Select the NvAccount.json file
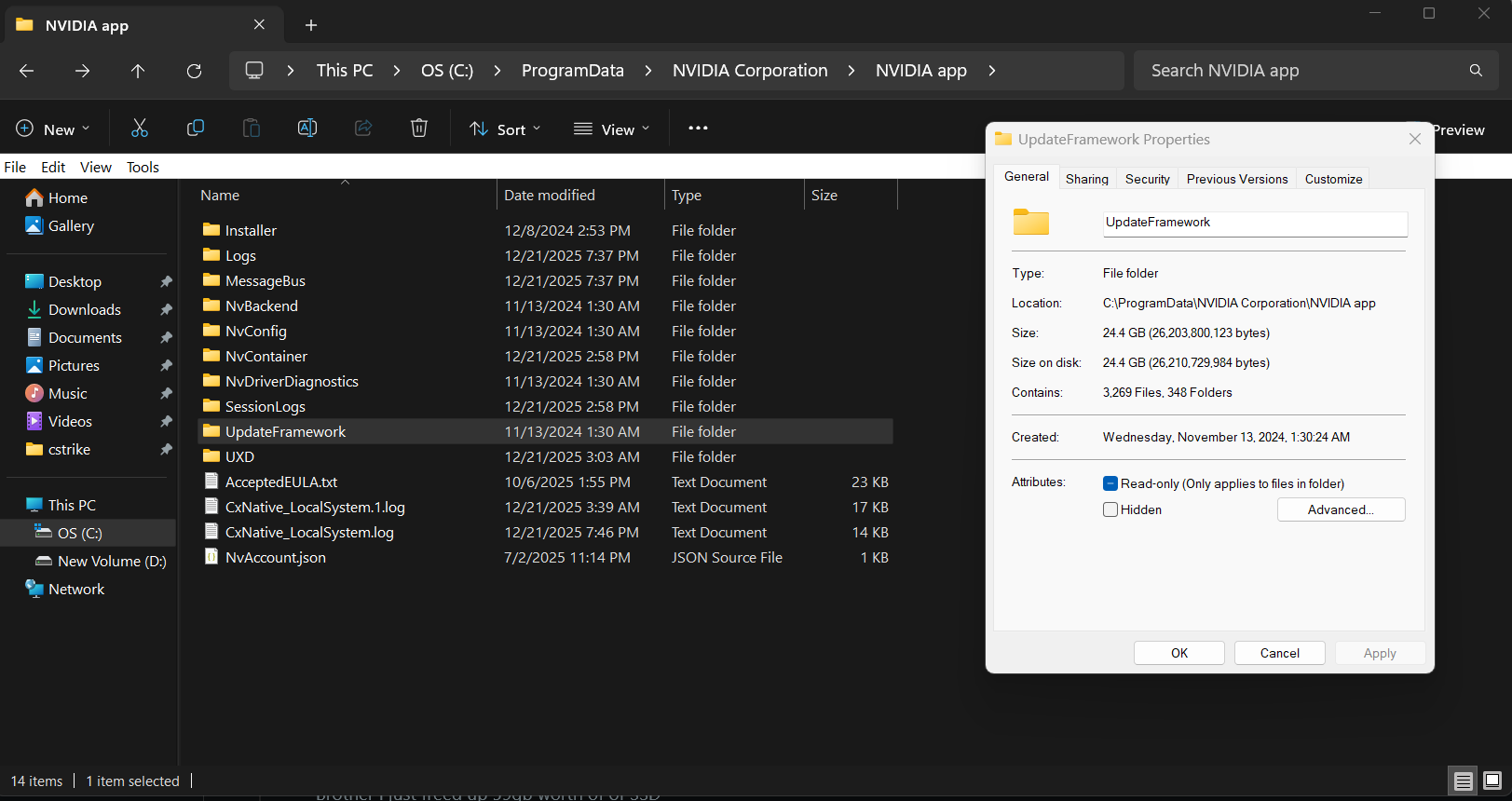 (x=547, y=557)
